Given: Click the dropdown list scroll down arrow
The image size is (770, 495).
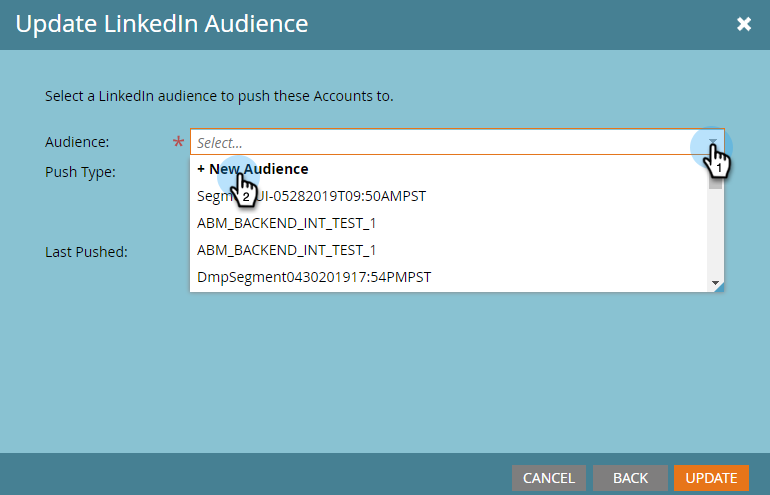Looking at the screenshot, I should coord(715,283).
